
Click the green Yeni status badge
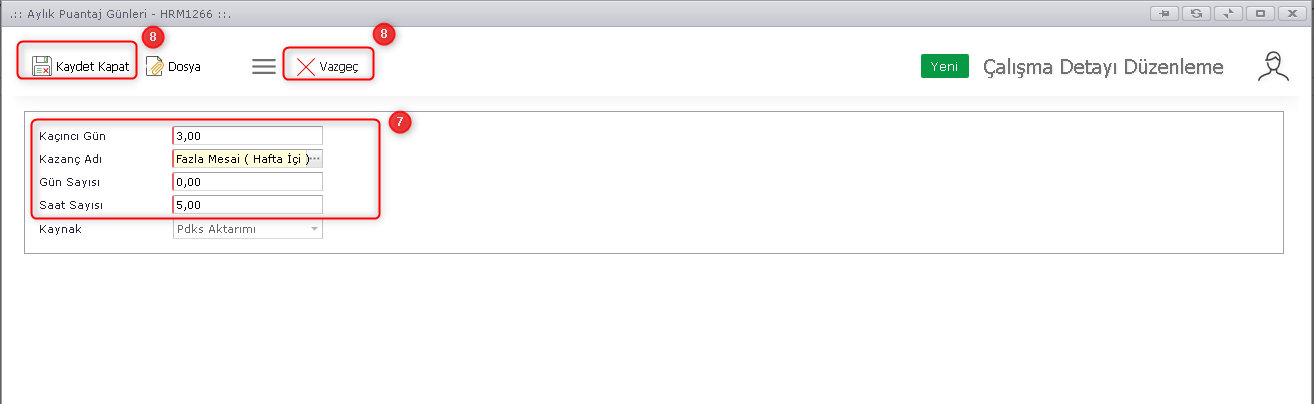click(945, 67)
